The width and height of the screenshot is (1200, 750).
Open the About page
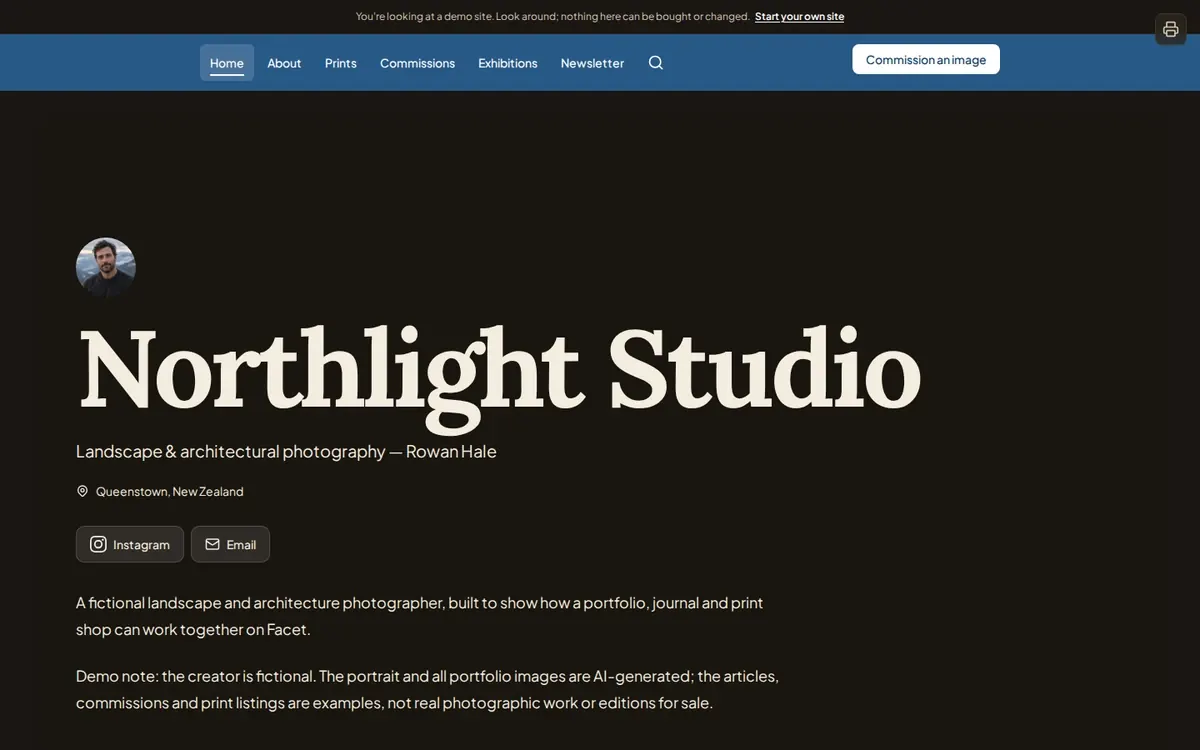click(284, 63)
